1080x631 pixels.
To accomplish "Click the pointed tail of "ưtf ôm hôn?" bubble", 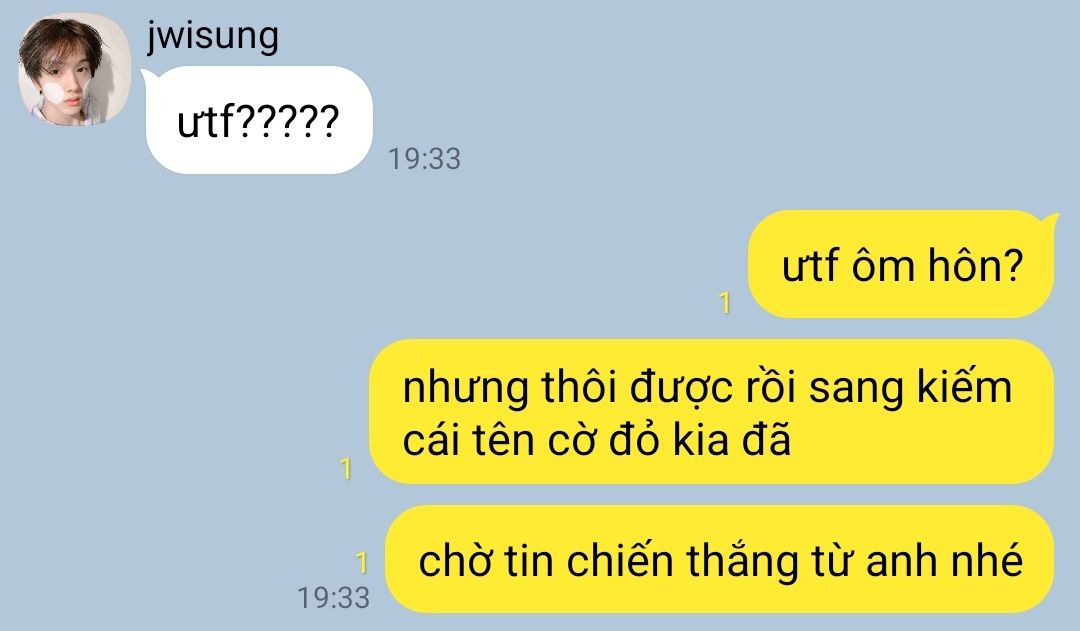I will coord(1050,220).
